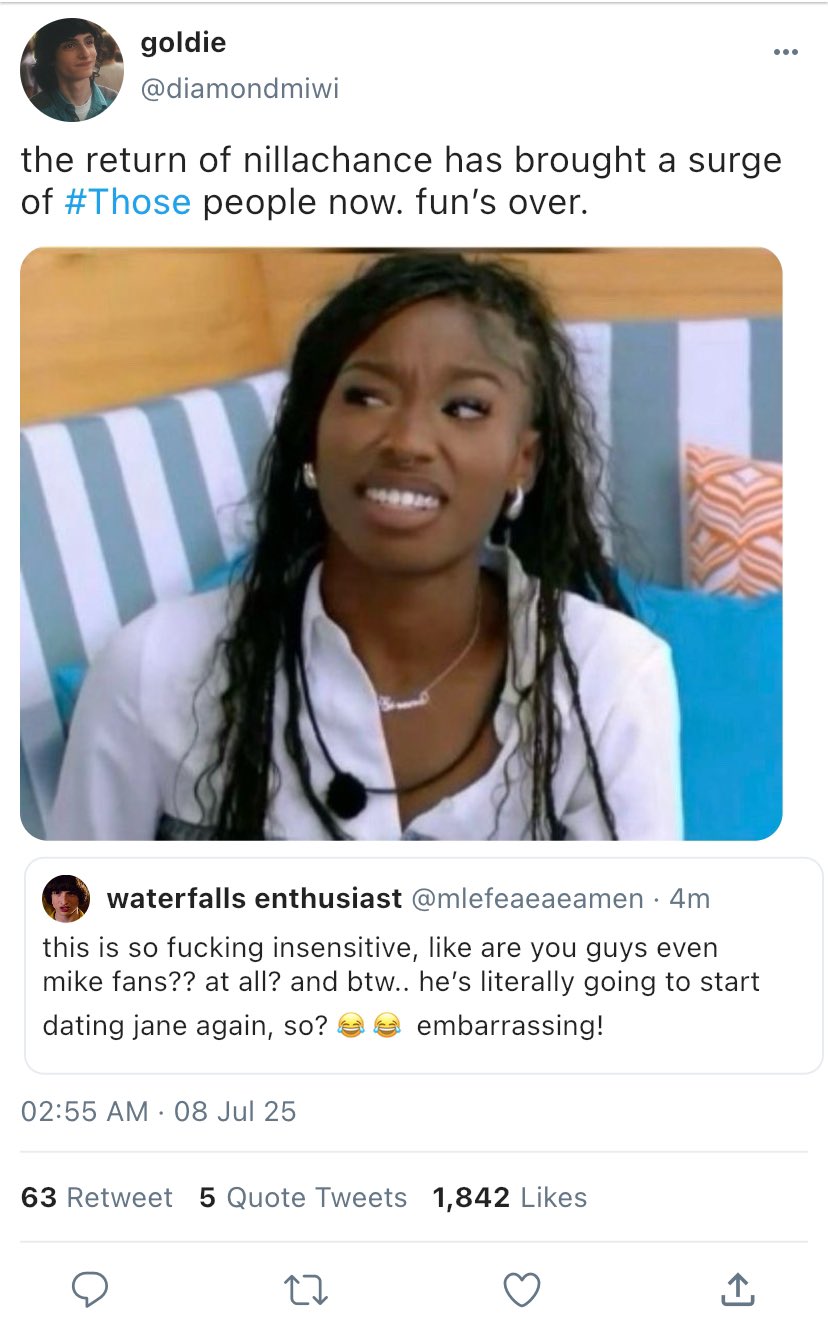Follow the #Those hashtag link
Viewport: 828px width, 1324px height.
tap(127, 202)
